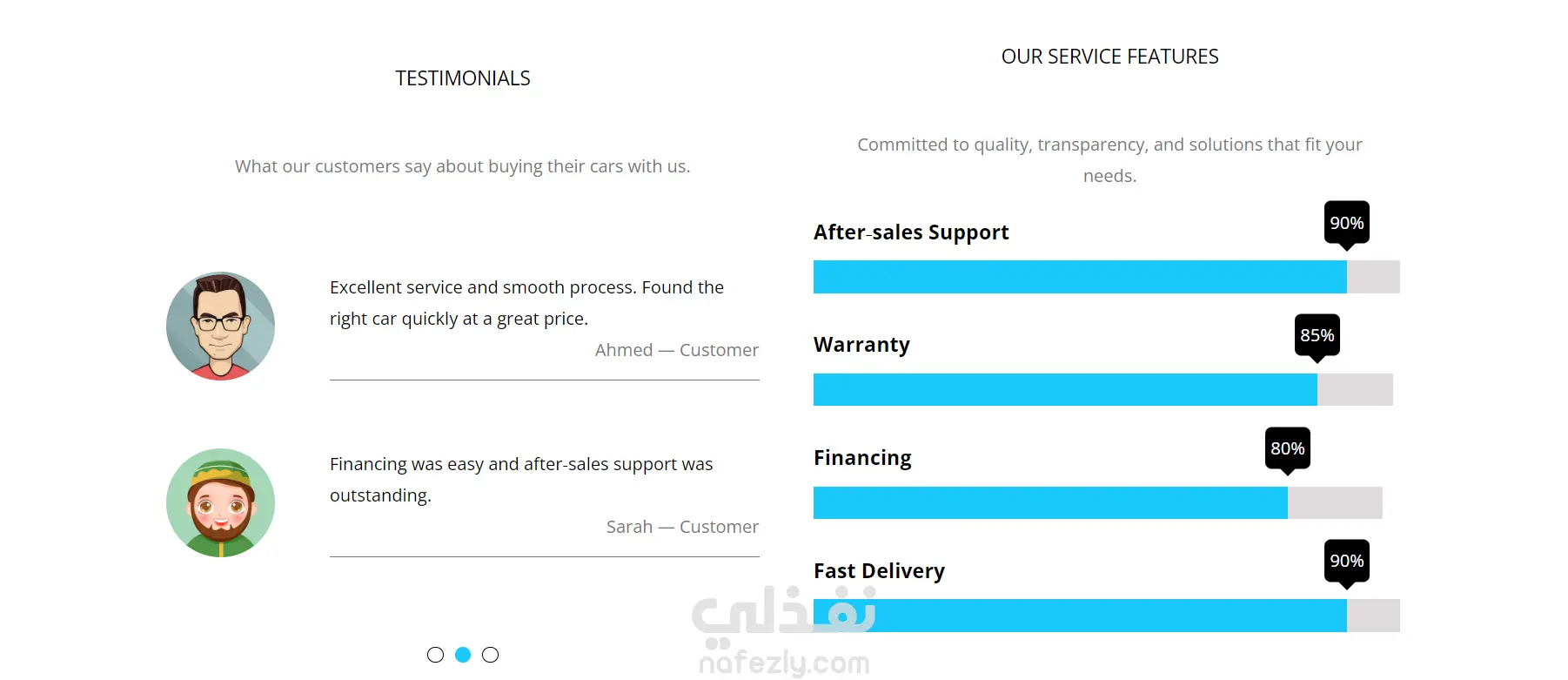Click the "Financing was easy" testimonial text

(x=520, y=480)
